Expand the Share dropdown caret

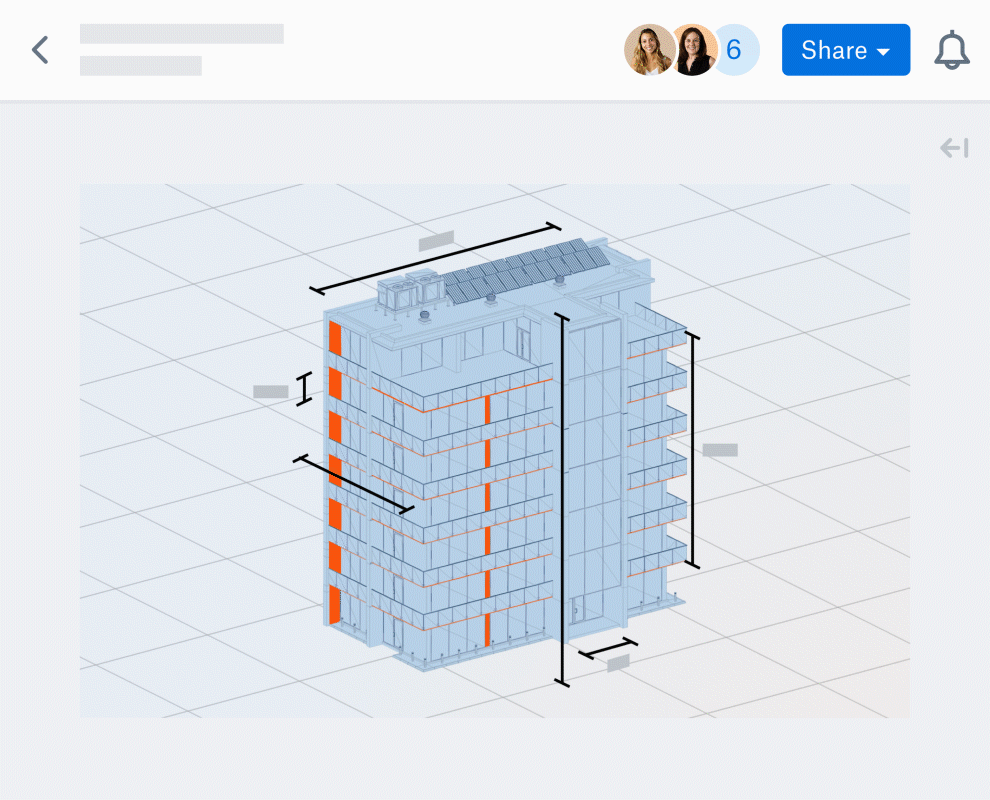coord(884,52)
